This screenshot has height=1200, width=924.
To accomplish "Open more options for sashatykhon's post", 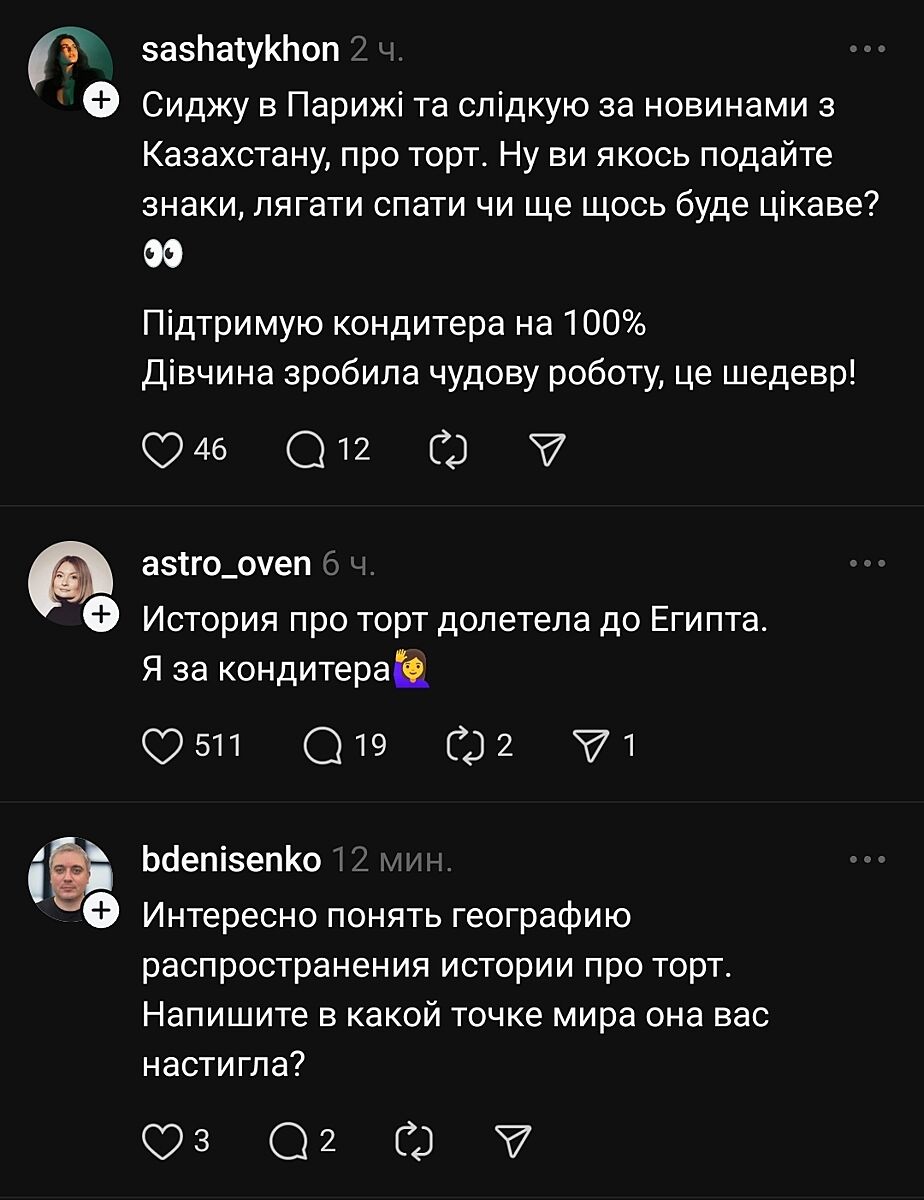I will (866, 49).
